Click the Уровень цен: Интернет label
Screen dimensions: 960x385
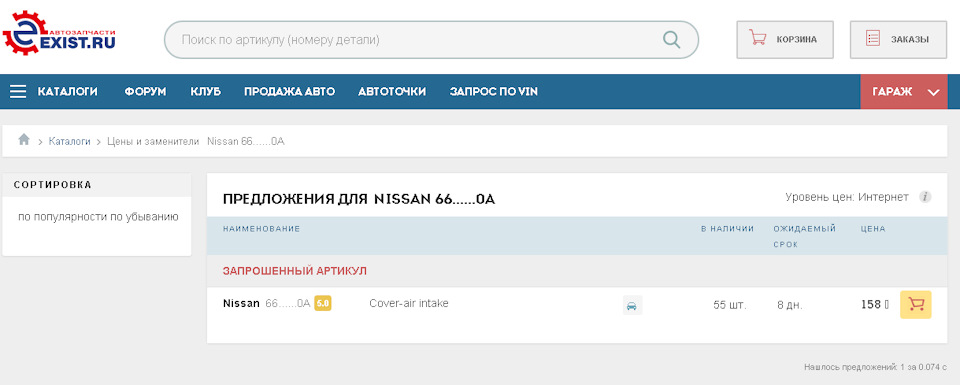pos(847,197)
